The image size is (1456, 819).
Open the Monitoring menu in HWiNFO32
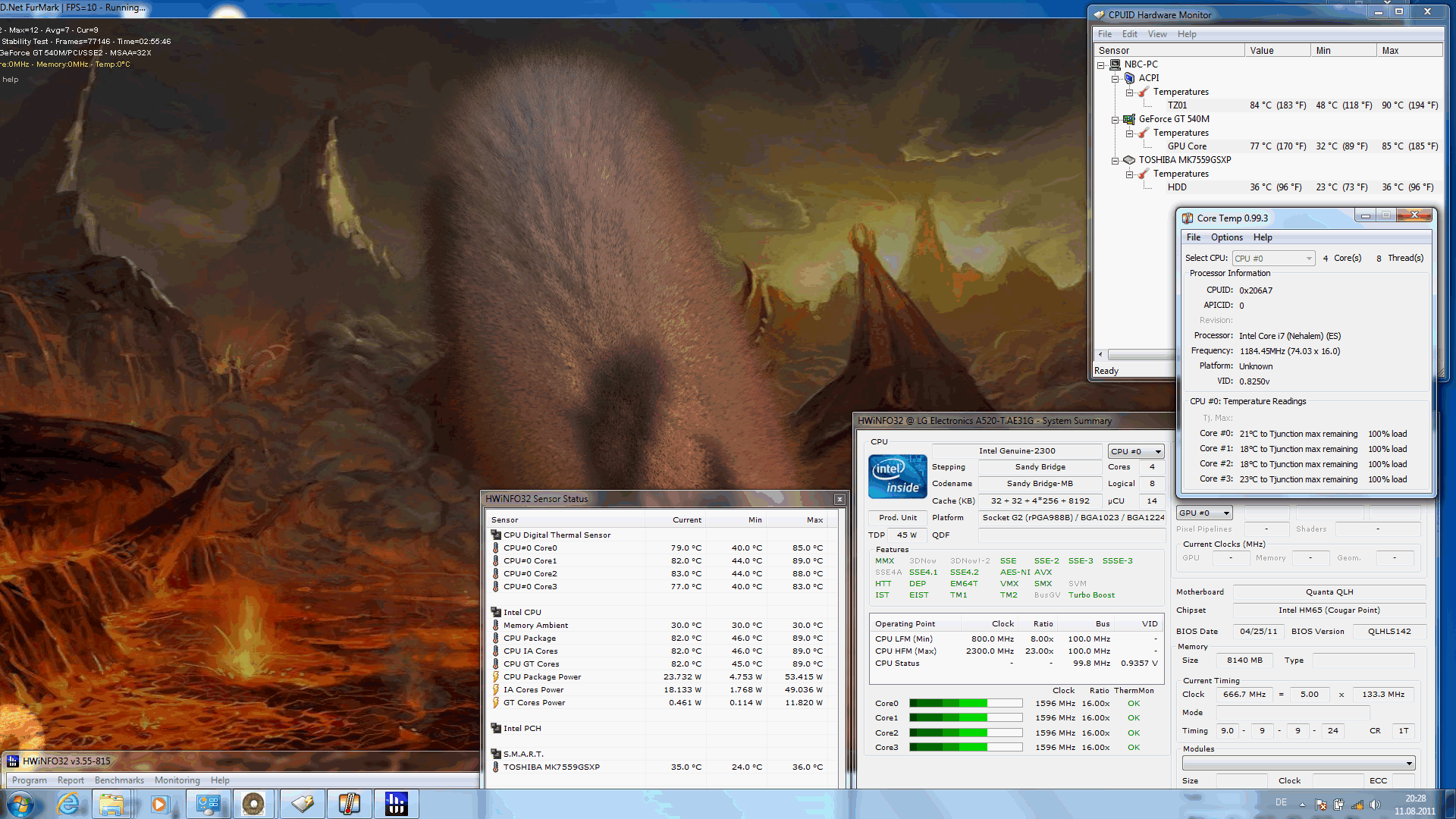[x=177, y=780]
